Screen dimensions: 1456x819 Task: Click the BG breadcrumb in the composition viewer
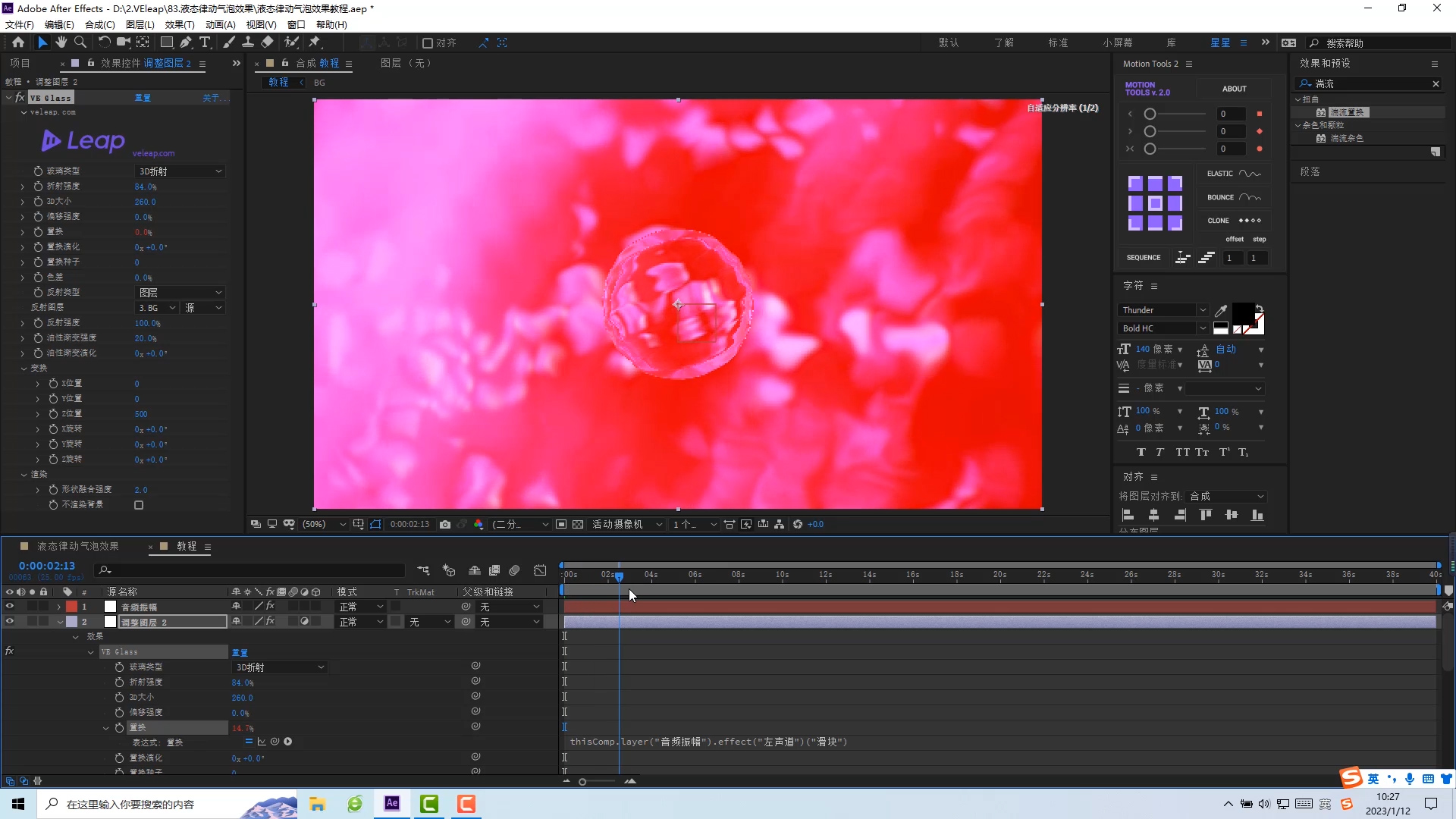[x=319, y=83]
